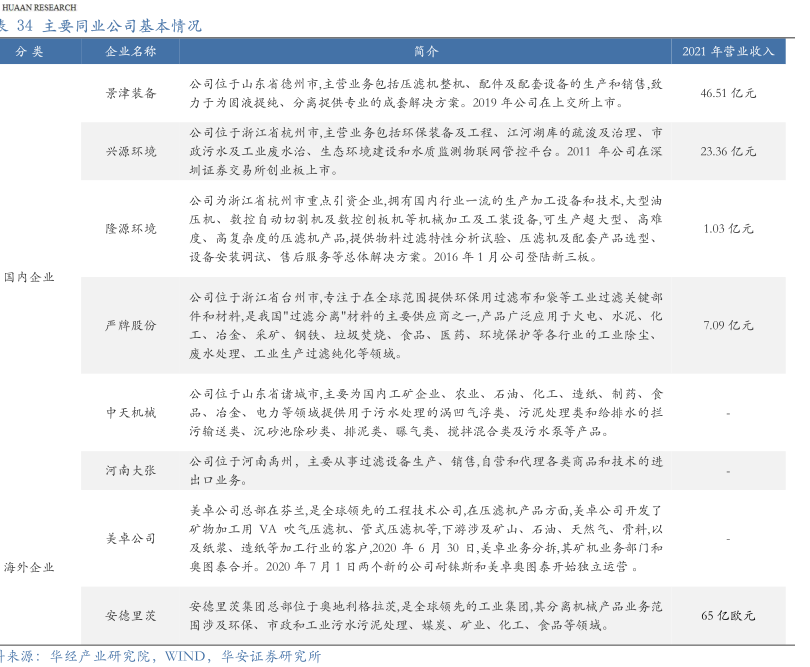810x667 pixels.
Task: Select the company name 兴源环境
Action: point(131,151)
